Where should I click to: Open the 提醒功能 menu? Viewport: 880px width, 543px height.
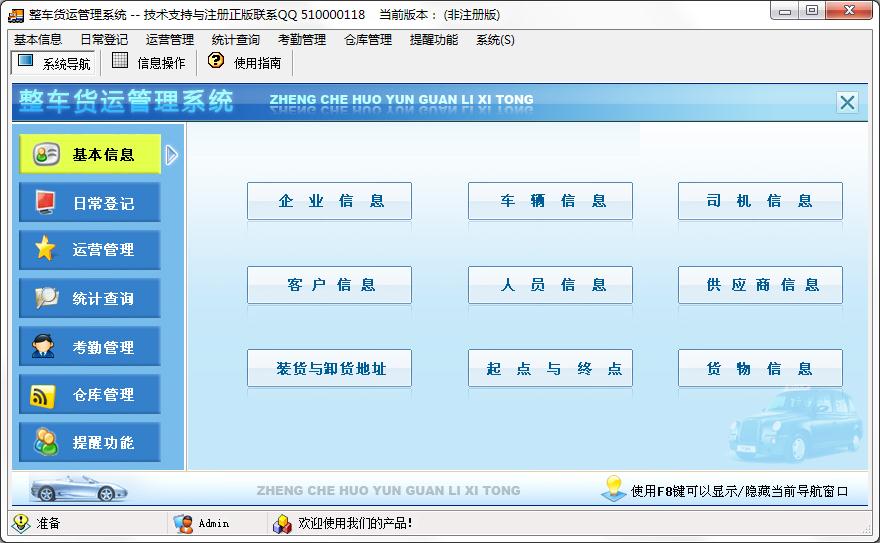coord(434,40)
